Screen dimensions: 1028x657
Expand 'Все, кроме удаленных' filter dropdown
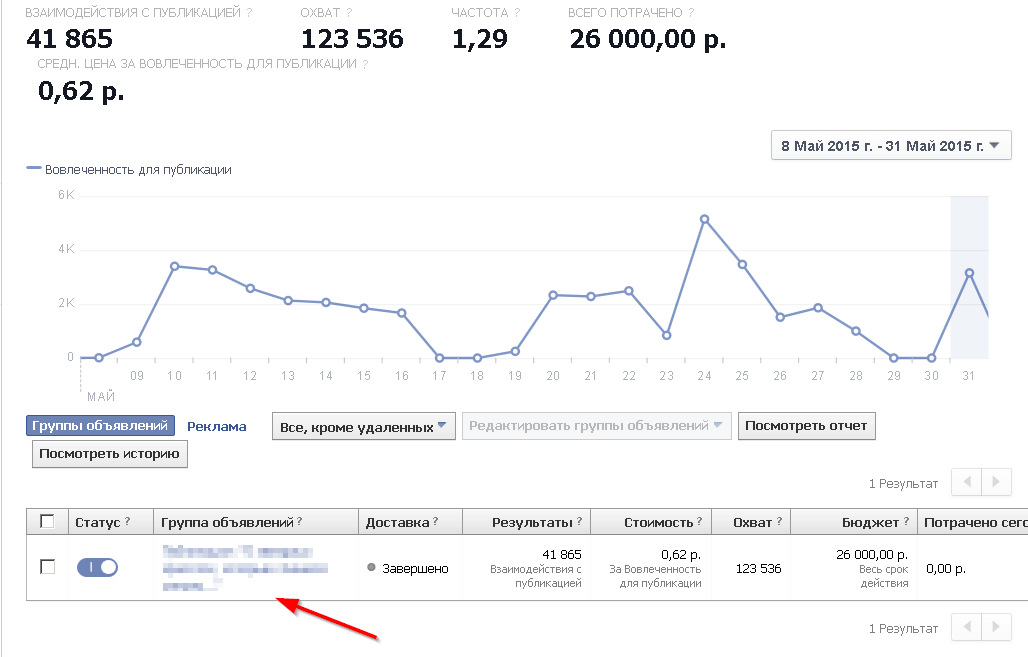pos(364,426)
